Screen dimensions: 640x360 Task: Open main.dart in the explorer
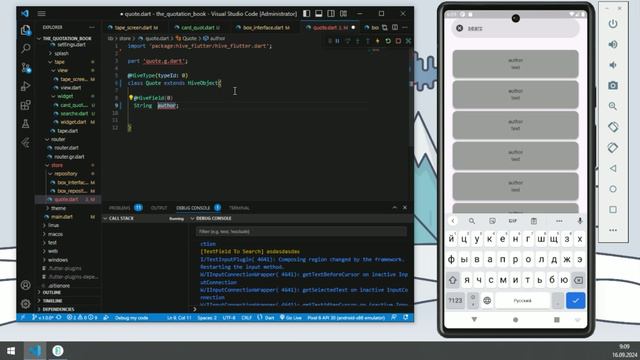pyautogui.click(x=63, y=217)
